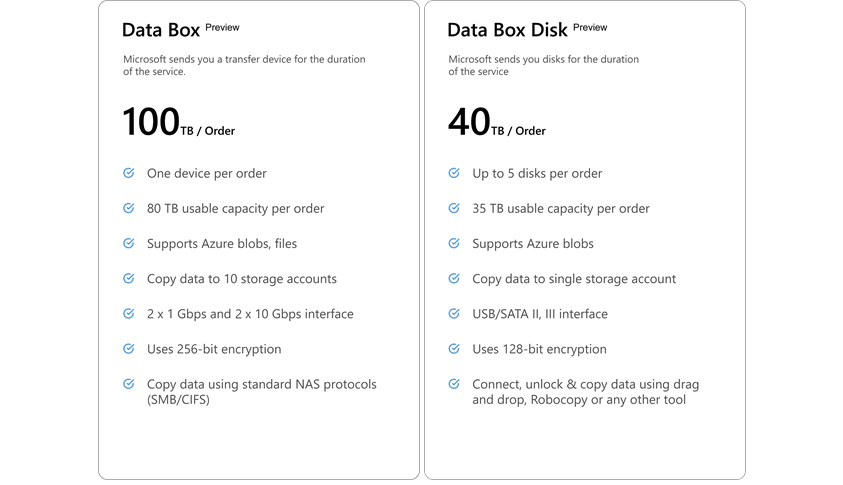Click Preview label next to Data Box Disk

click(x=590, y=27)
